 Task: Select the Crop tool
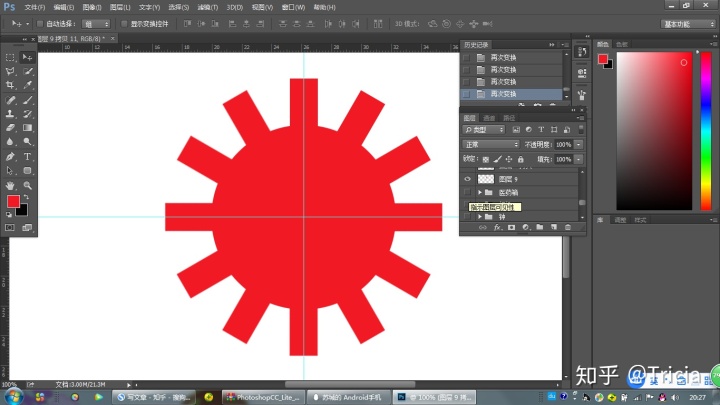click(10, 85)
